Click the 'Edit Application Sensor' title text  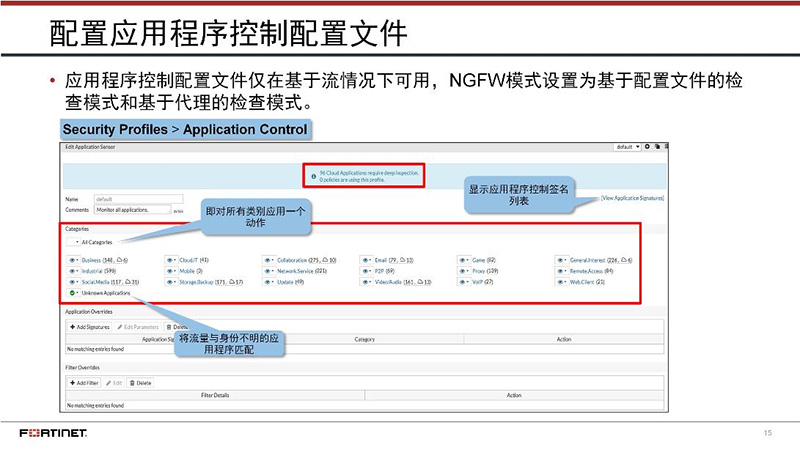click(x=90, y=147)
